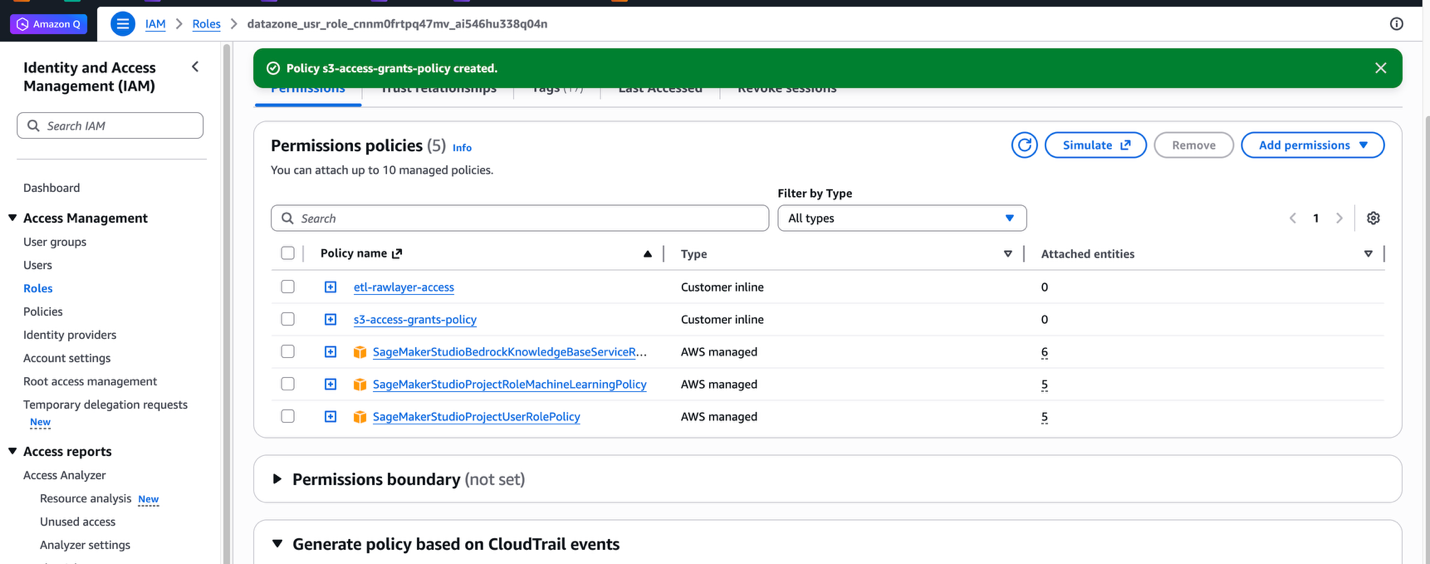Switch to the Last Accessed tab

660,89
